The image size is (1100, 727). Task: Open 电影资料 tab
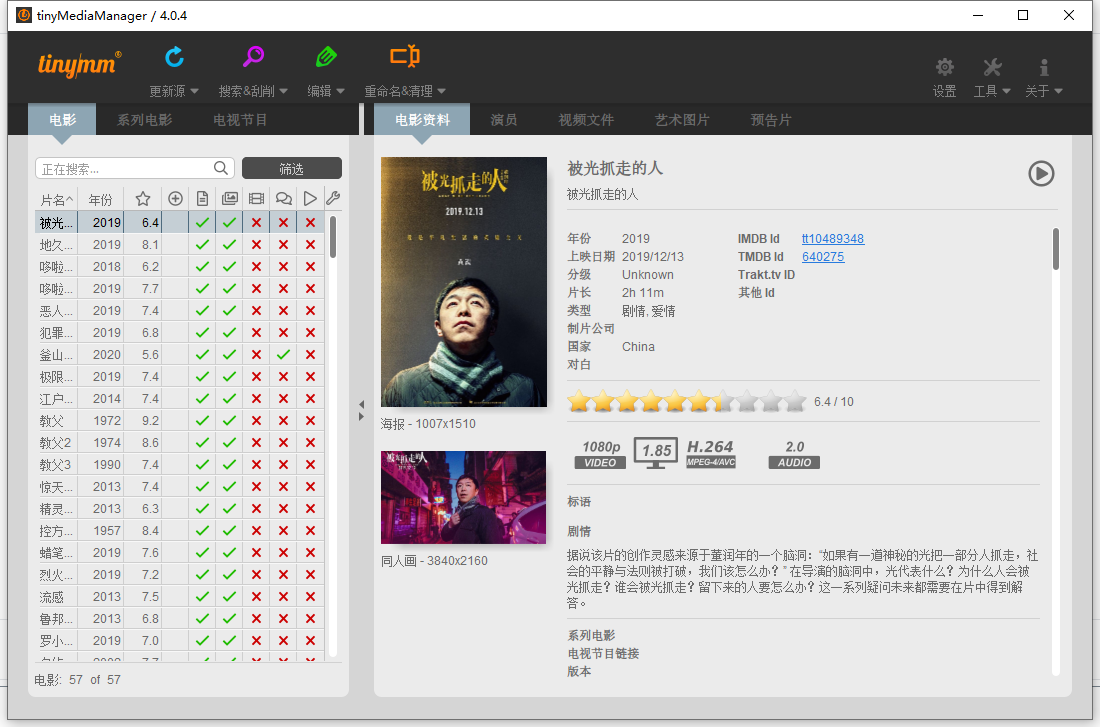422,120
